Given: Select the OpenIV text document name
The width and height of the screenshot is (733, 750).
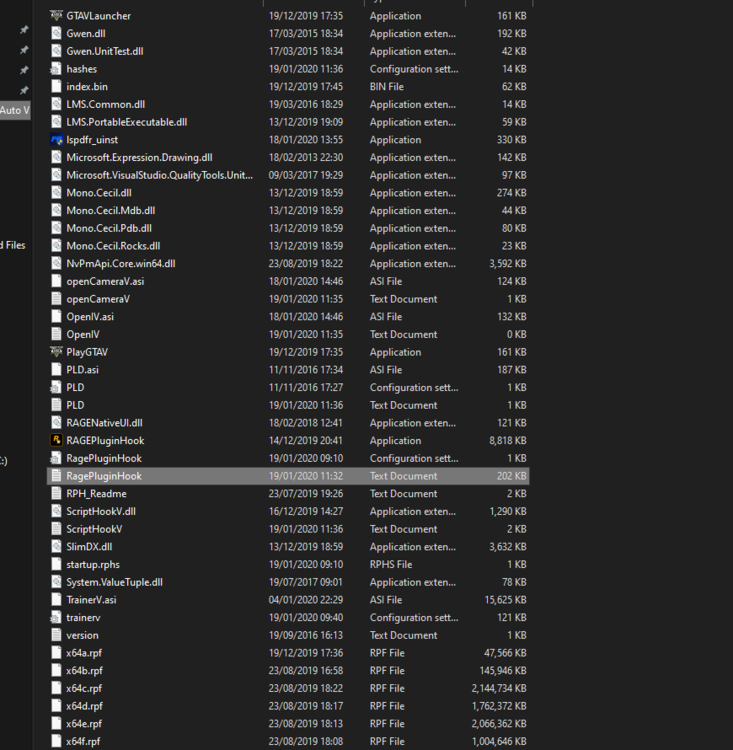Looking at the screenshot, I should (83, 334).
